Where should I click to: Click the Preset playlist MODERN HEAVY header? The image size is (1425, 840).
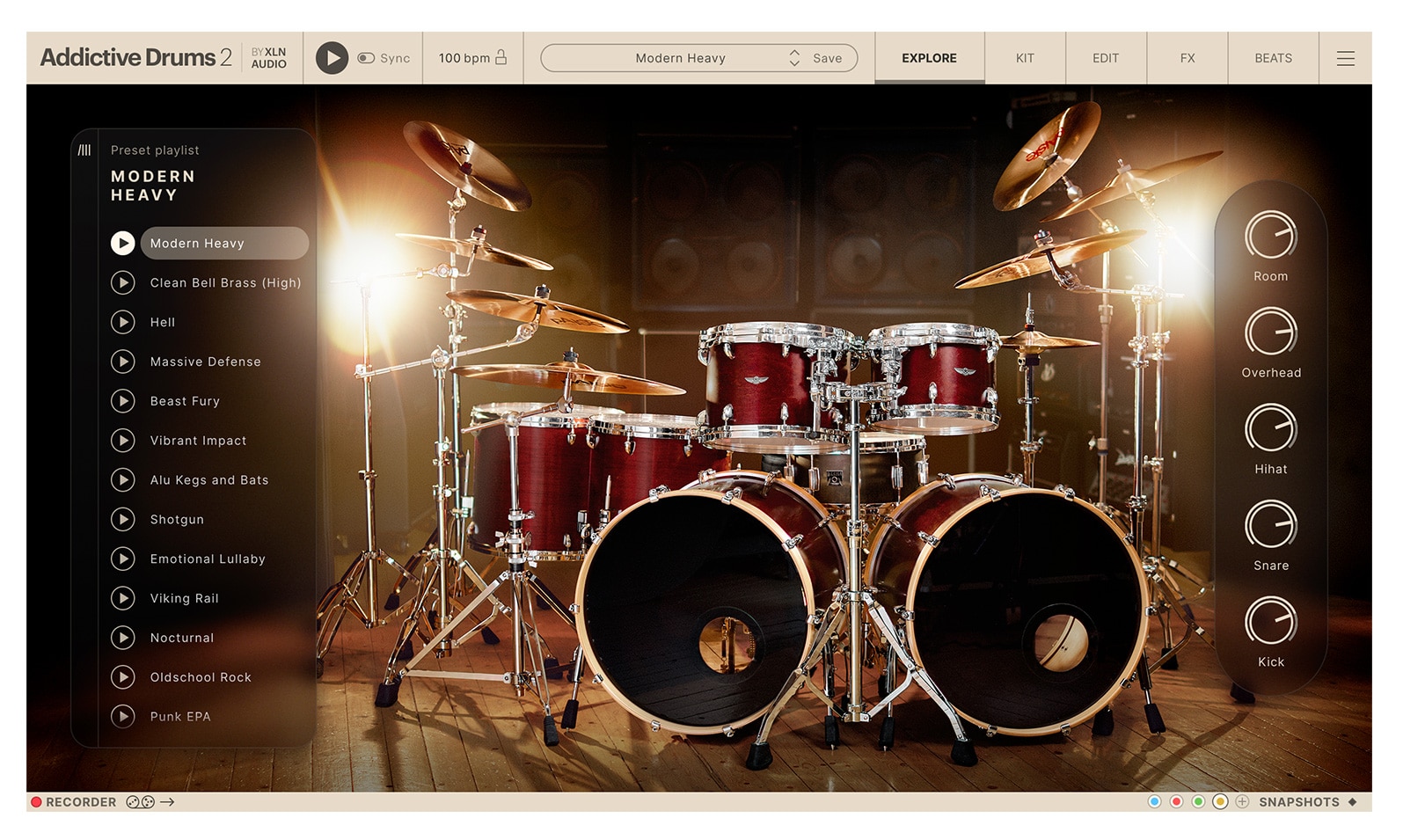[155, 173]
